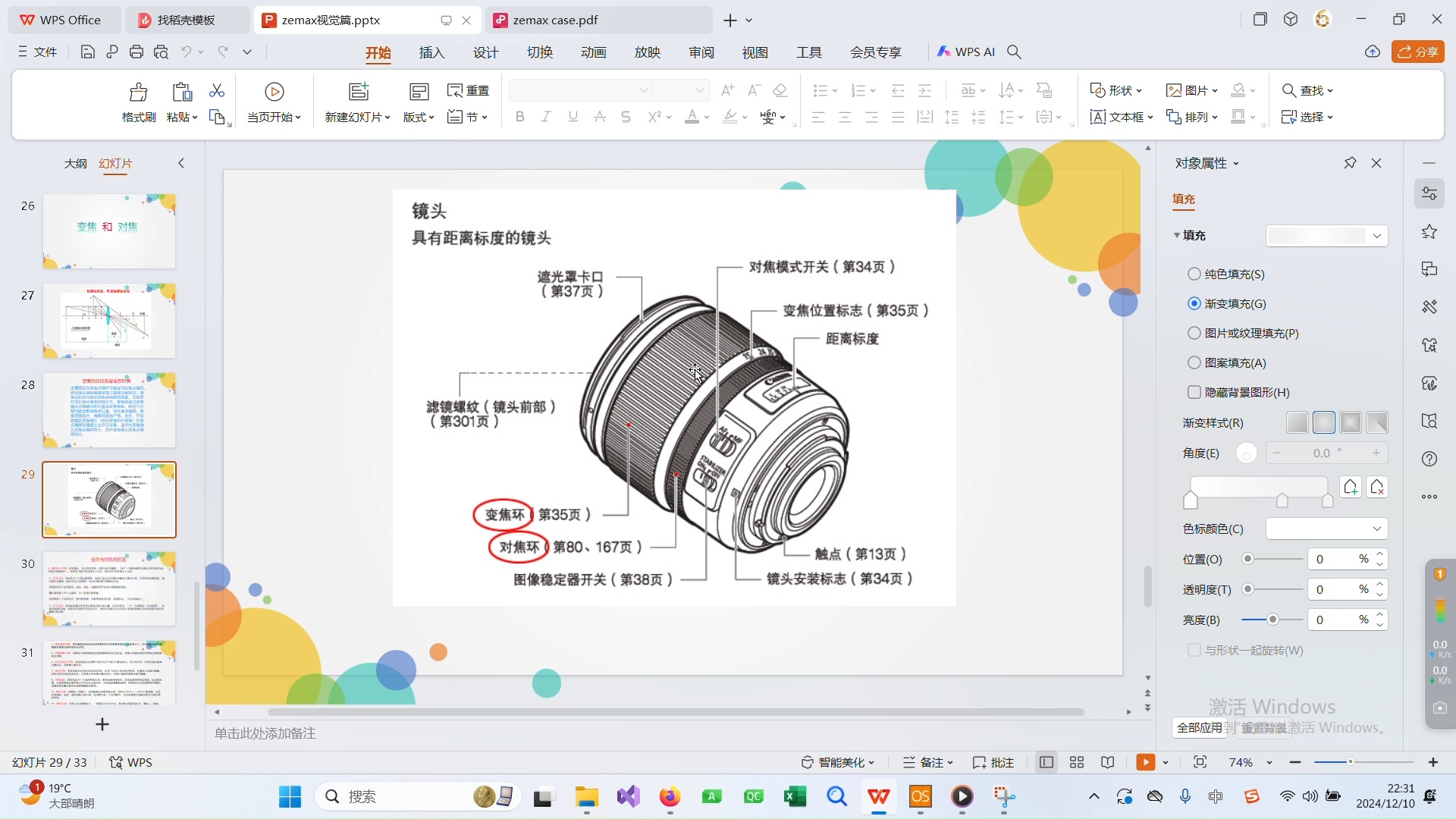Start slideshow from current page (当页开始)
Image resolution: width=1456 pixels, height=819 pixels.
coord(275,102)
